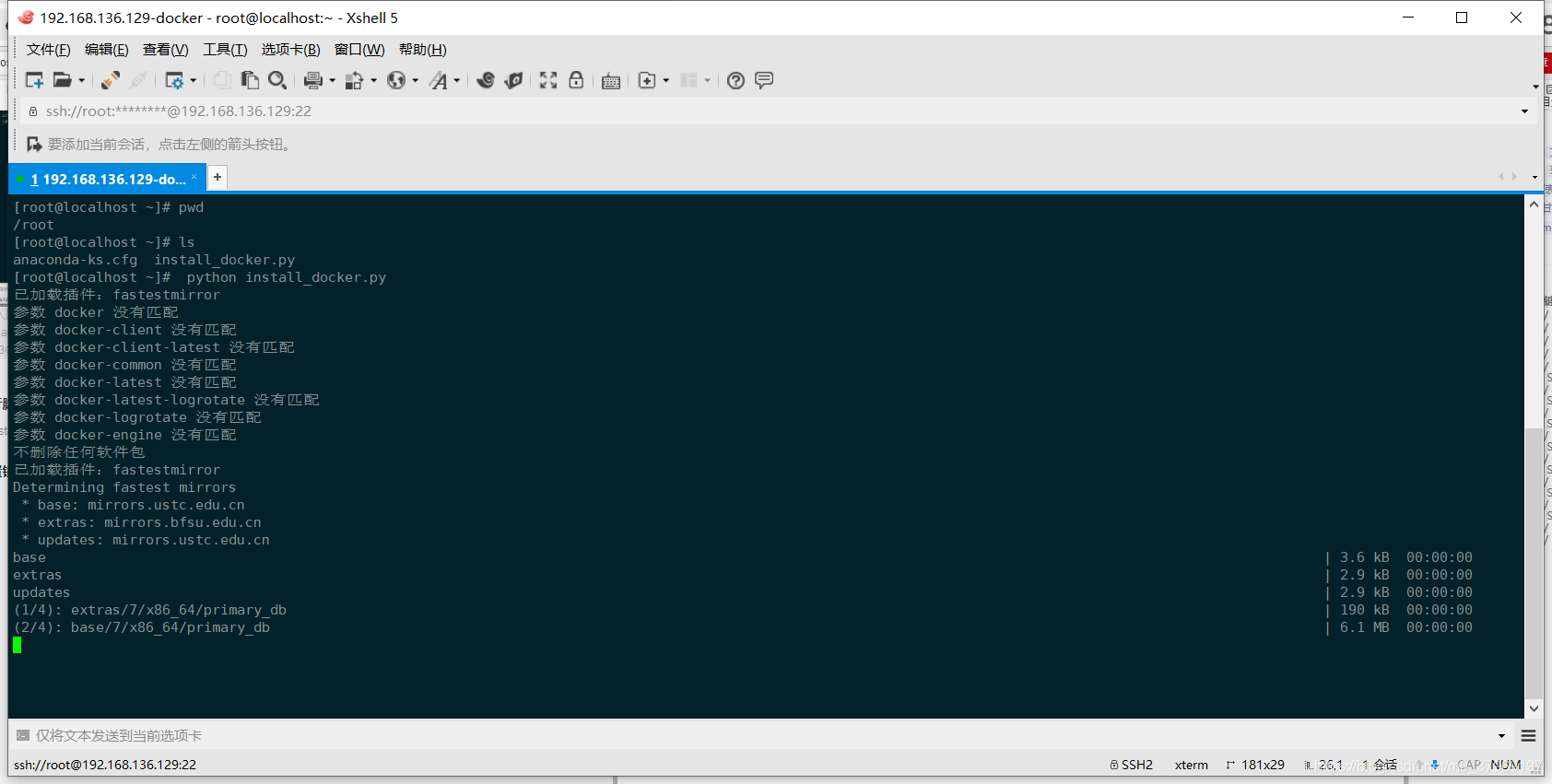The image size is (1552, 784).
Task: Open the 帮助(H) menu
Action: 423,50
